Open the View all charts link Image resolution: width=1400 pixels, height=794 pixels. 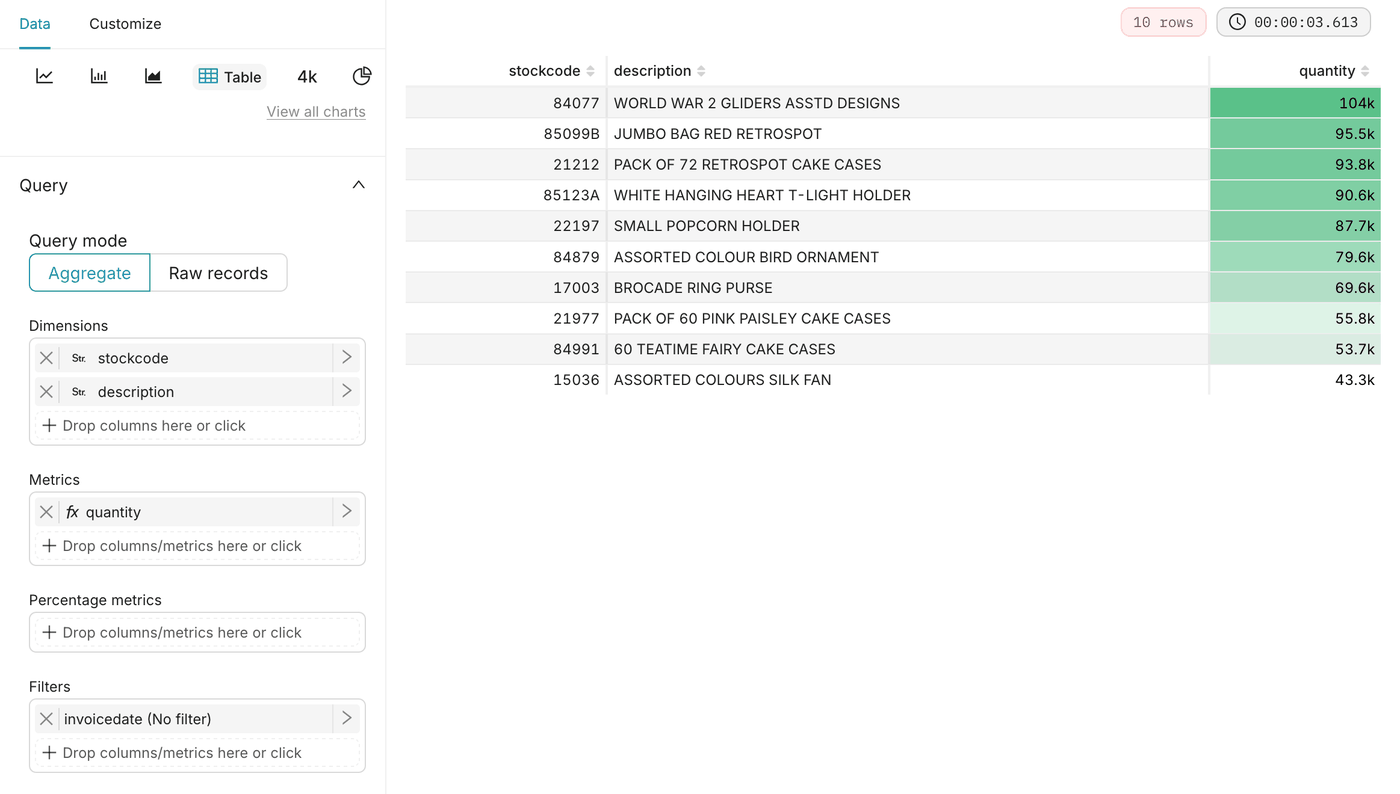click(316, 112)
